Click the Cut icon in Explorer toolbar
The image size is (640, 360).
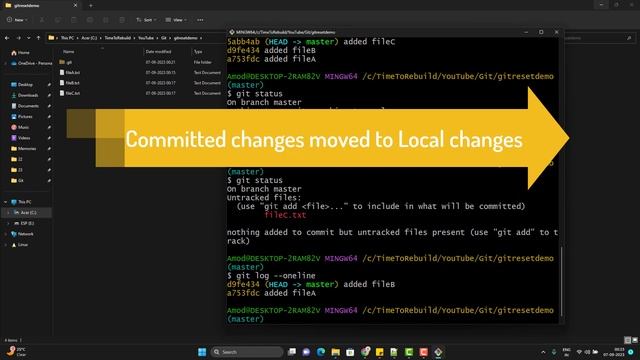42,20
